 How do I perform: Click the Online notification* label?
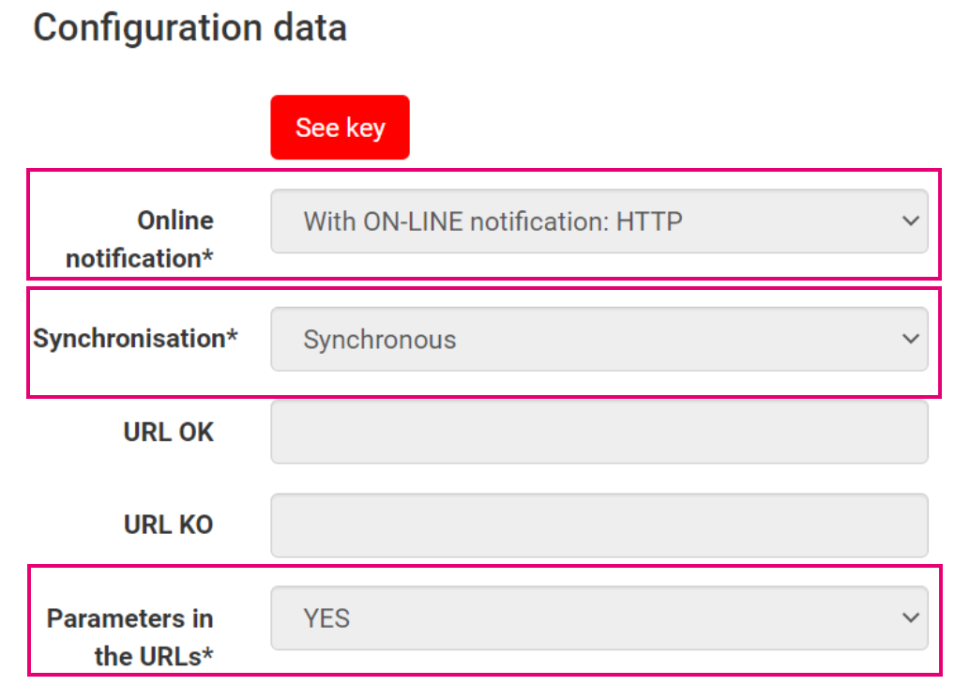(x=140, y=239)
